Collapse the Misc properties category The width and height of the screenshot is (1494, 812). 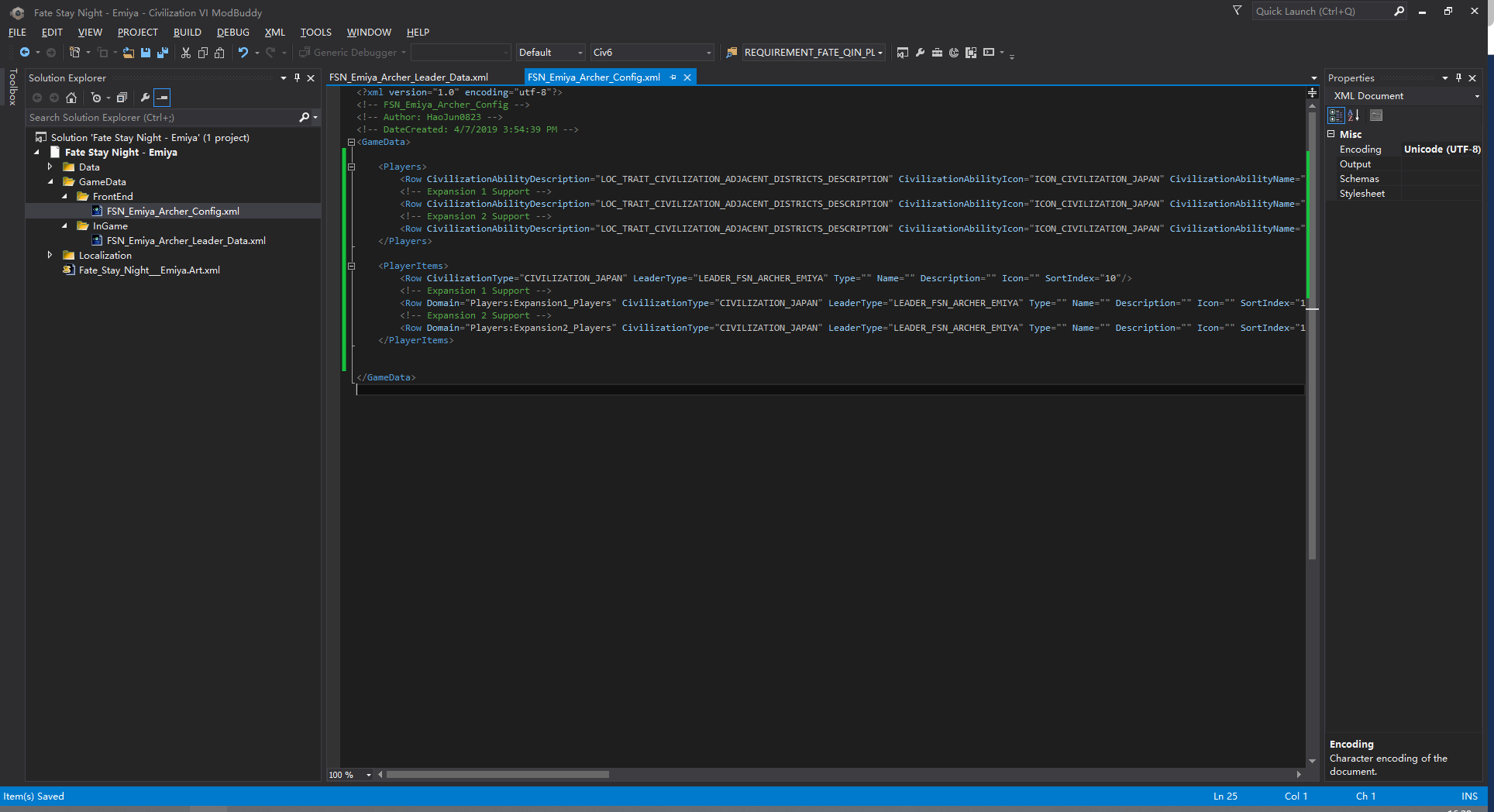(x=1331, y=134)
